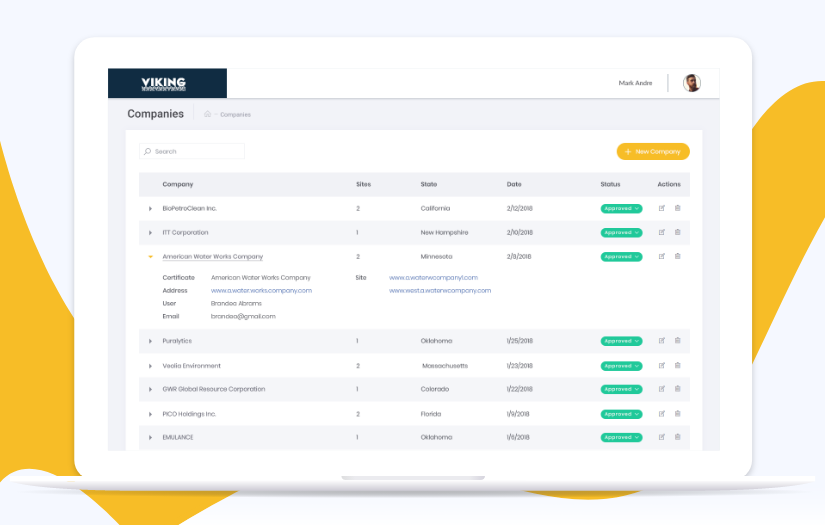Screen dimensions: 825x525
Task: Click the New Company button
Action: coord(653,152)
